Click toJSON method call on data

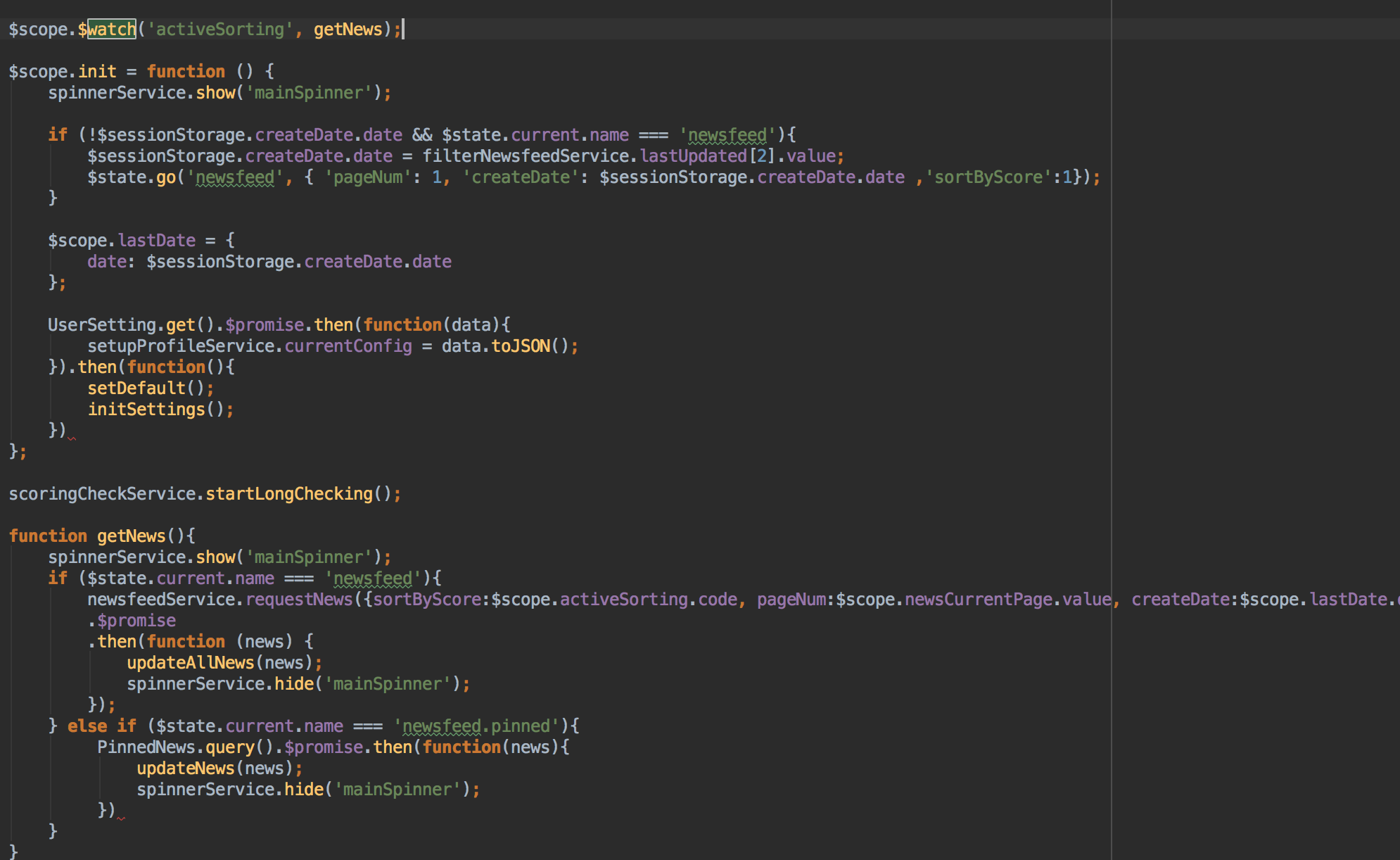click(x=521, y=346)
